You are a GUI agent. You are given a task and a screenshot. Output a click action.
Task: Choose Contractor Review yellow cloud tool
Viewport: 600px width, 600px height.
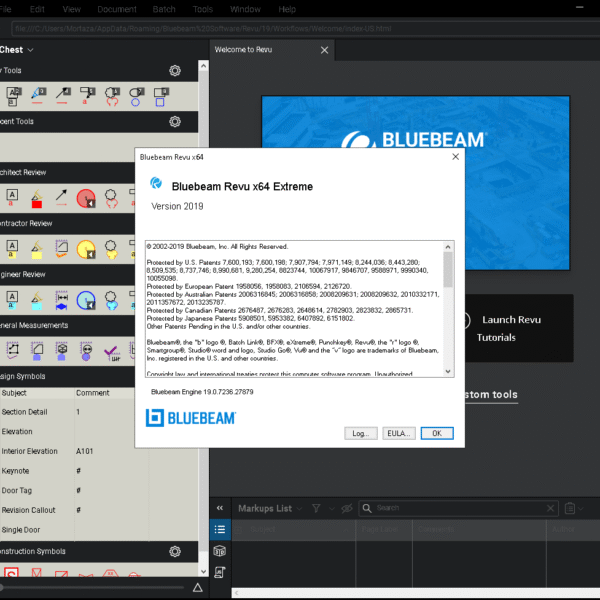(111, 249)
